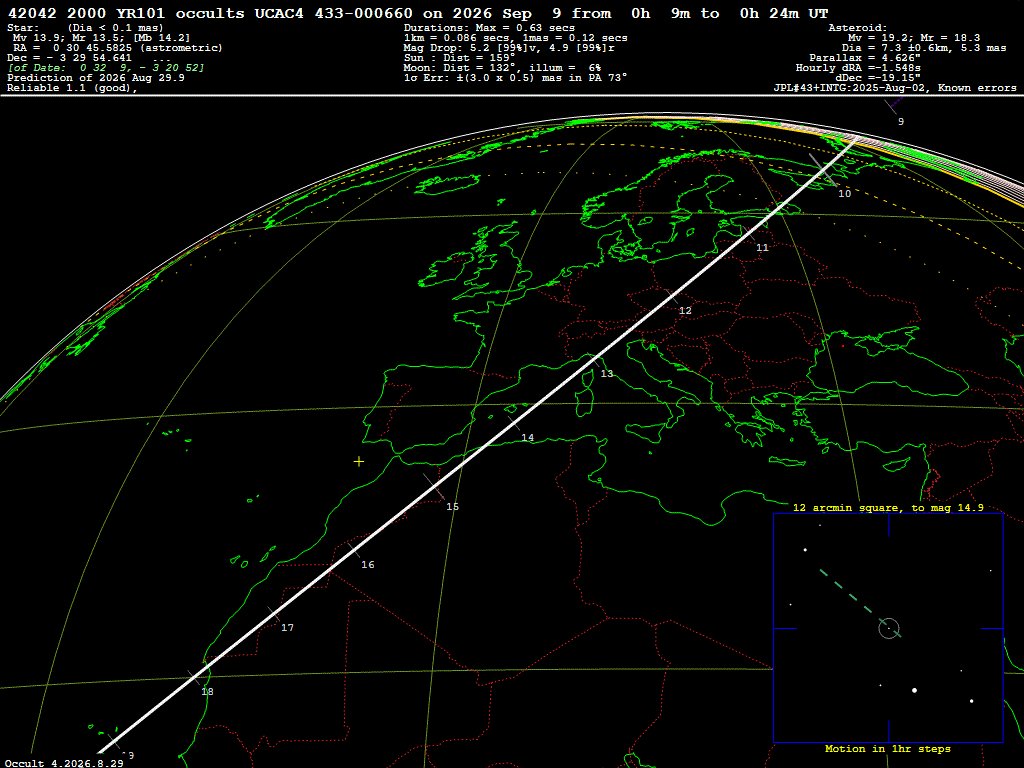Click the 'Reliable 1.1 (good)' text
Screen dimensions: 1024x768
[x=72, y=88]
